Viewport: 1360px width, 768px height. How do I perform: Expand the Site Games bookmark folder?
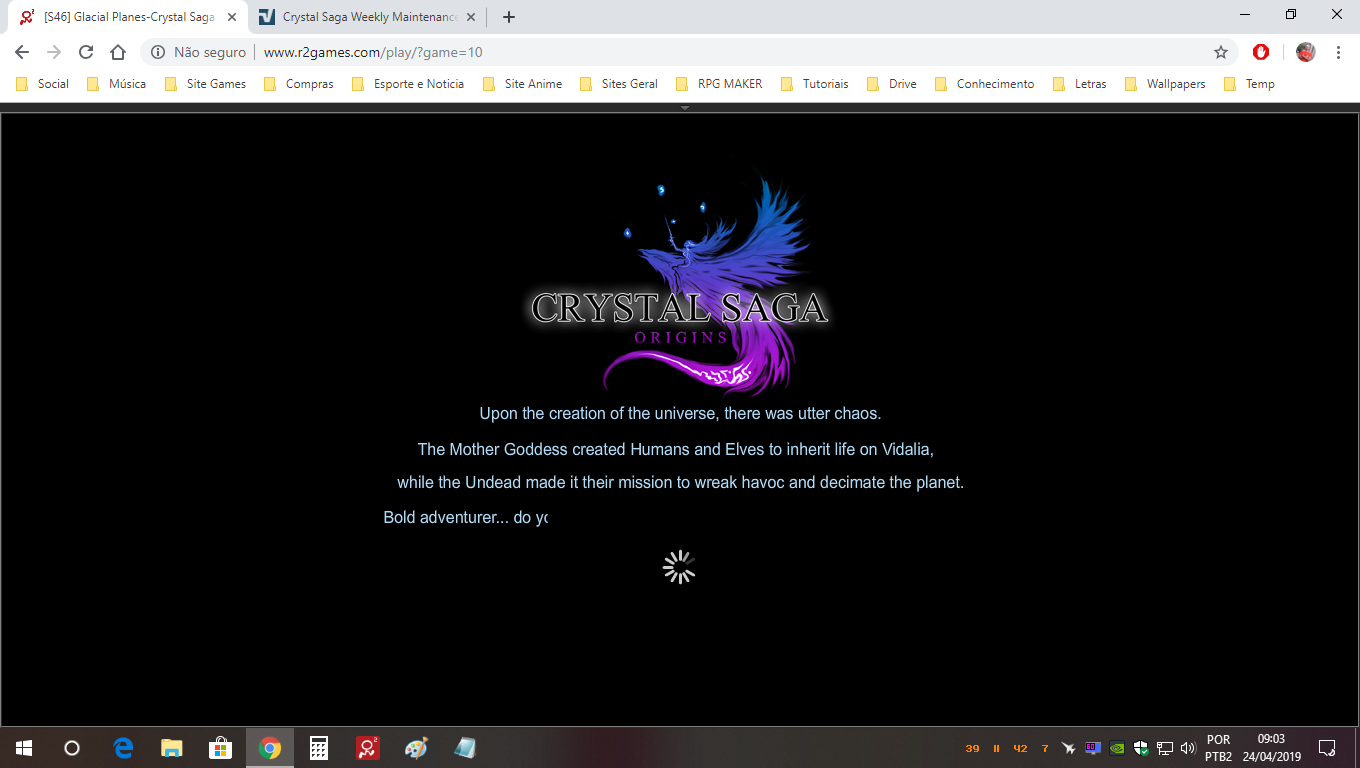pos(205,84)
